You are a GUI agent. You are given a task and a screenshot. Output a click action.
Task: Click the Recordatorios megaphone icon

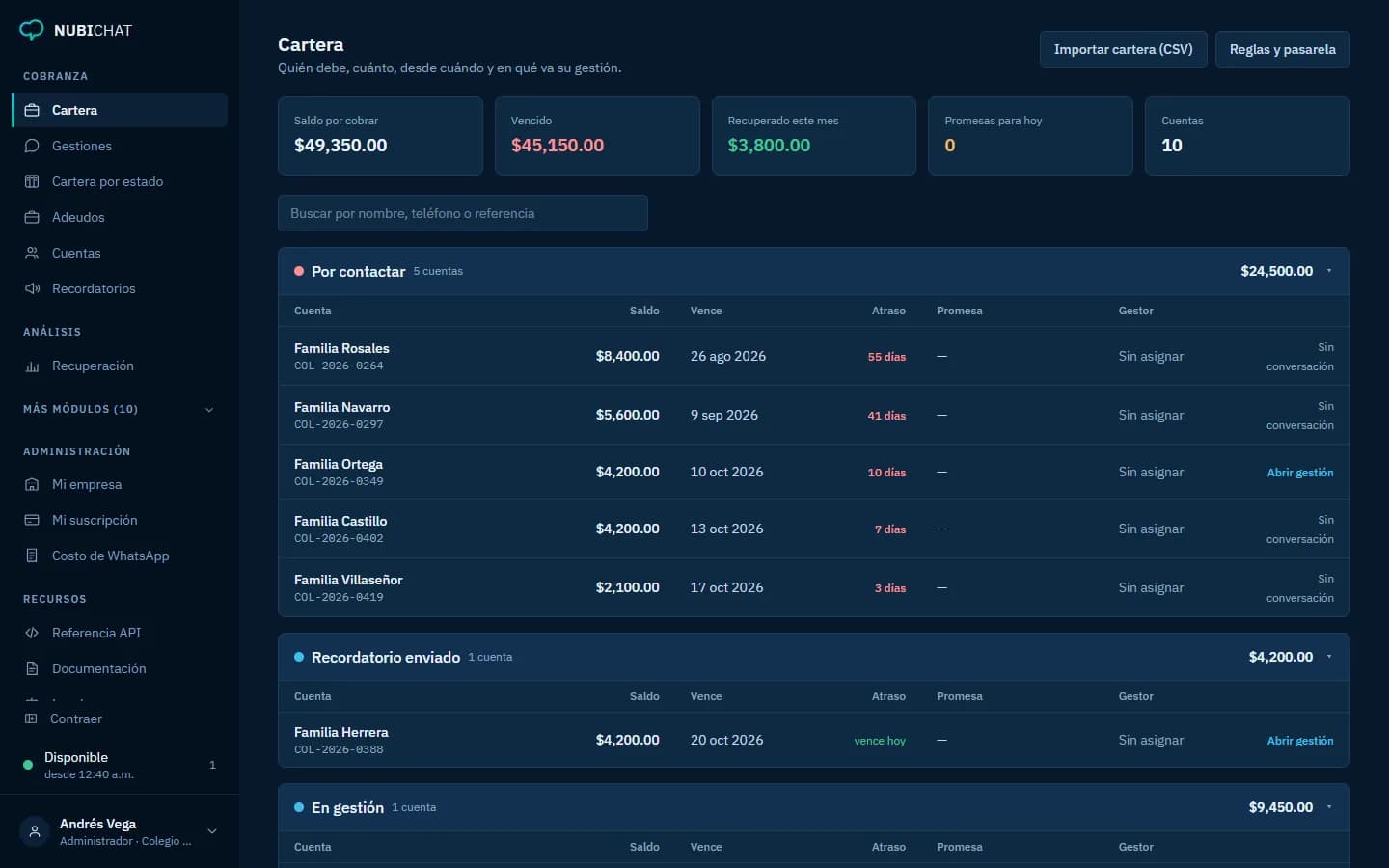[x=32, y=288]
